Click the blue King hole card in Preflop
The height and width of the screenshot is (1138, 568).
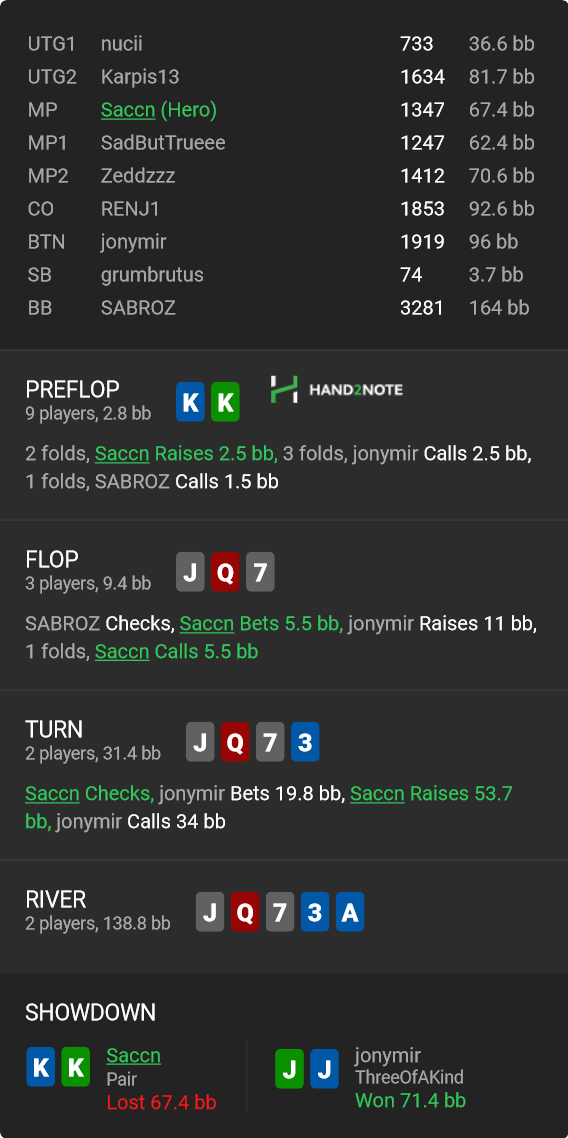(190, 402)
